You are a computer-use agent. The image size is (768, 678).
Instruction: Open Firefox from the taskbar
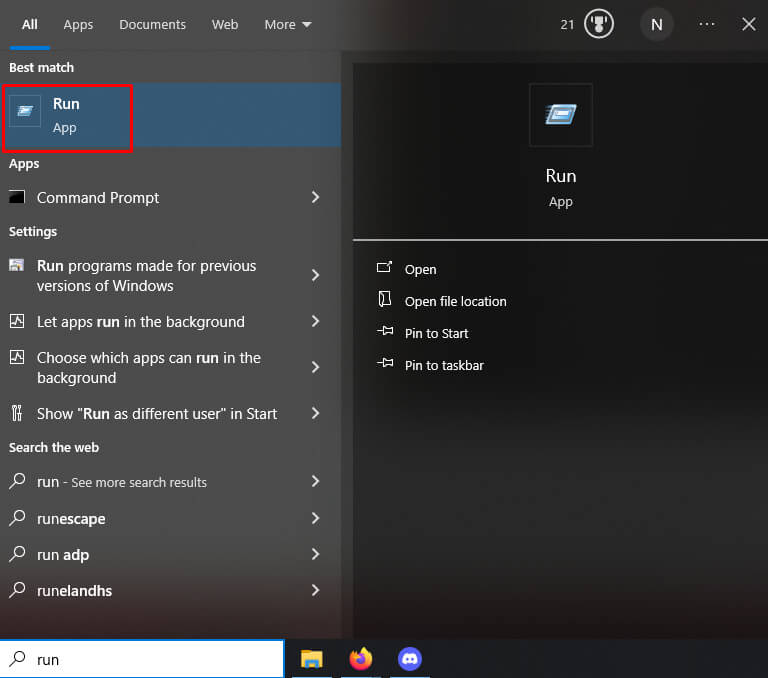click(360, 658)
